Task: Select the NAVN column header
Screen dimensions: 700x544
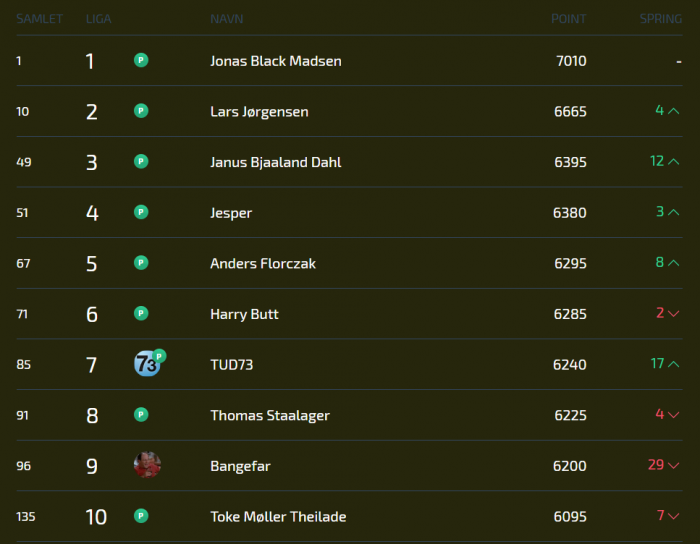Action: (x=227, y=19)
